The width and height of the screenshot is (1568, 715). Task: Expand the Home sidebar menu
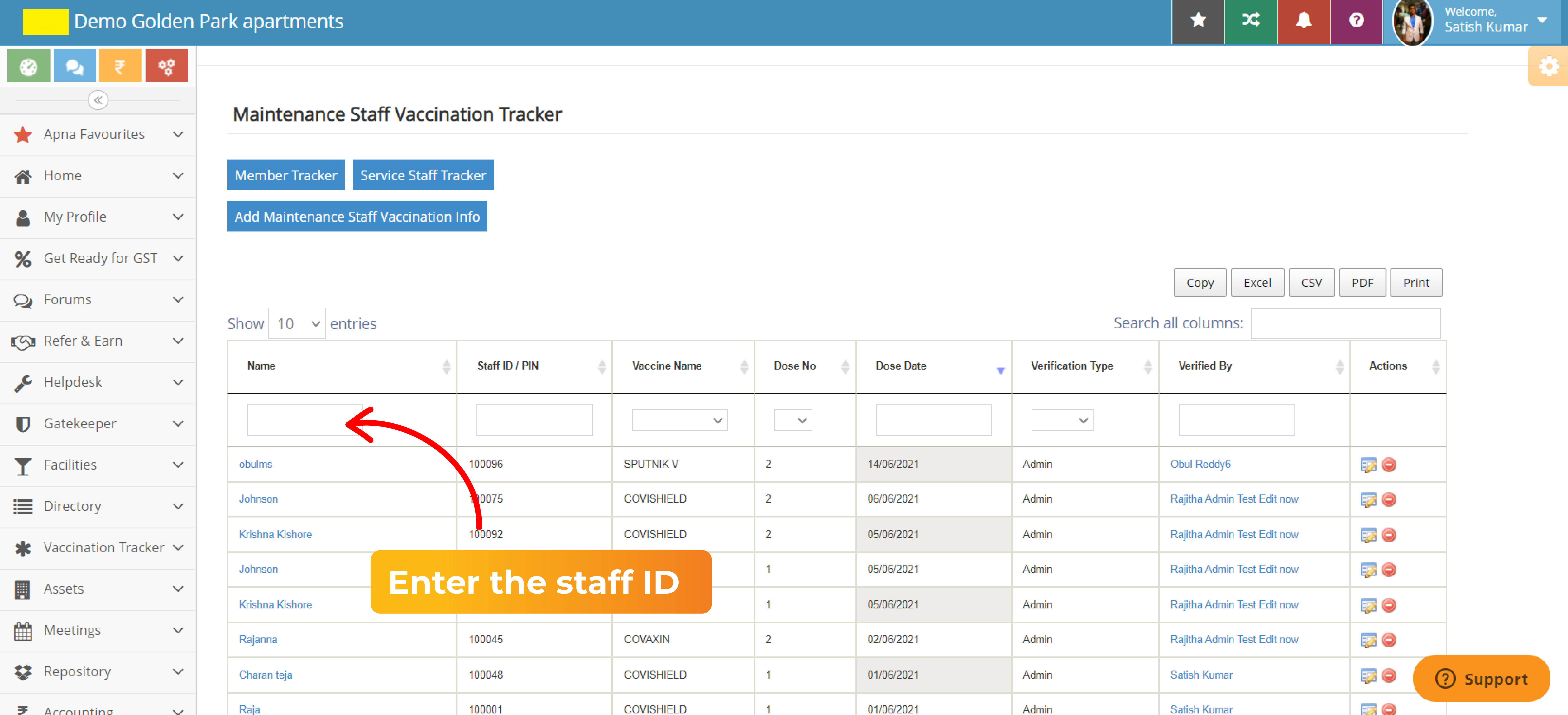pos(98,176)
